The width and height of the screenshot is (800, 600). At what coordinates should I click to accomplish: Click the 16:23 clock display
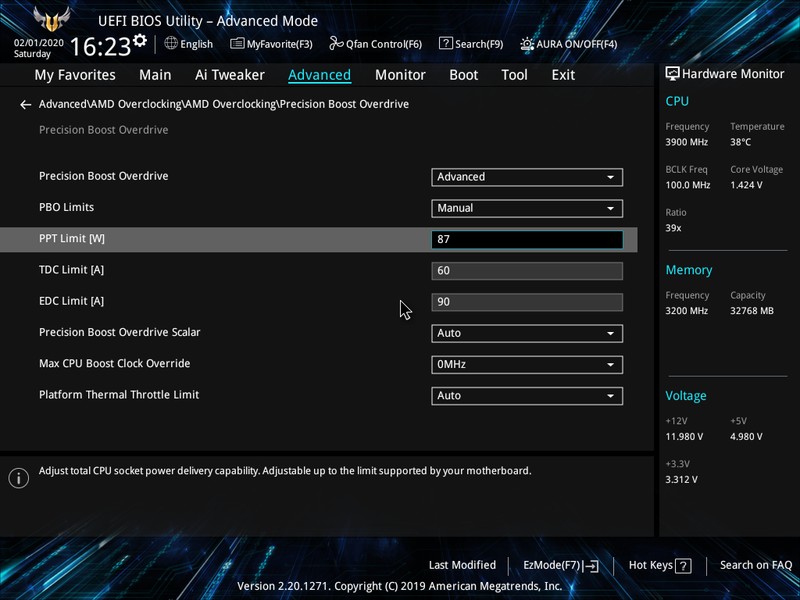click(101, 46)
